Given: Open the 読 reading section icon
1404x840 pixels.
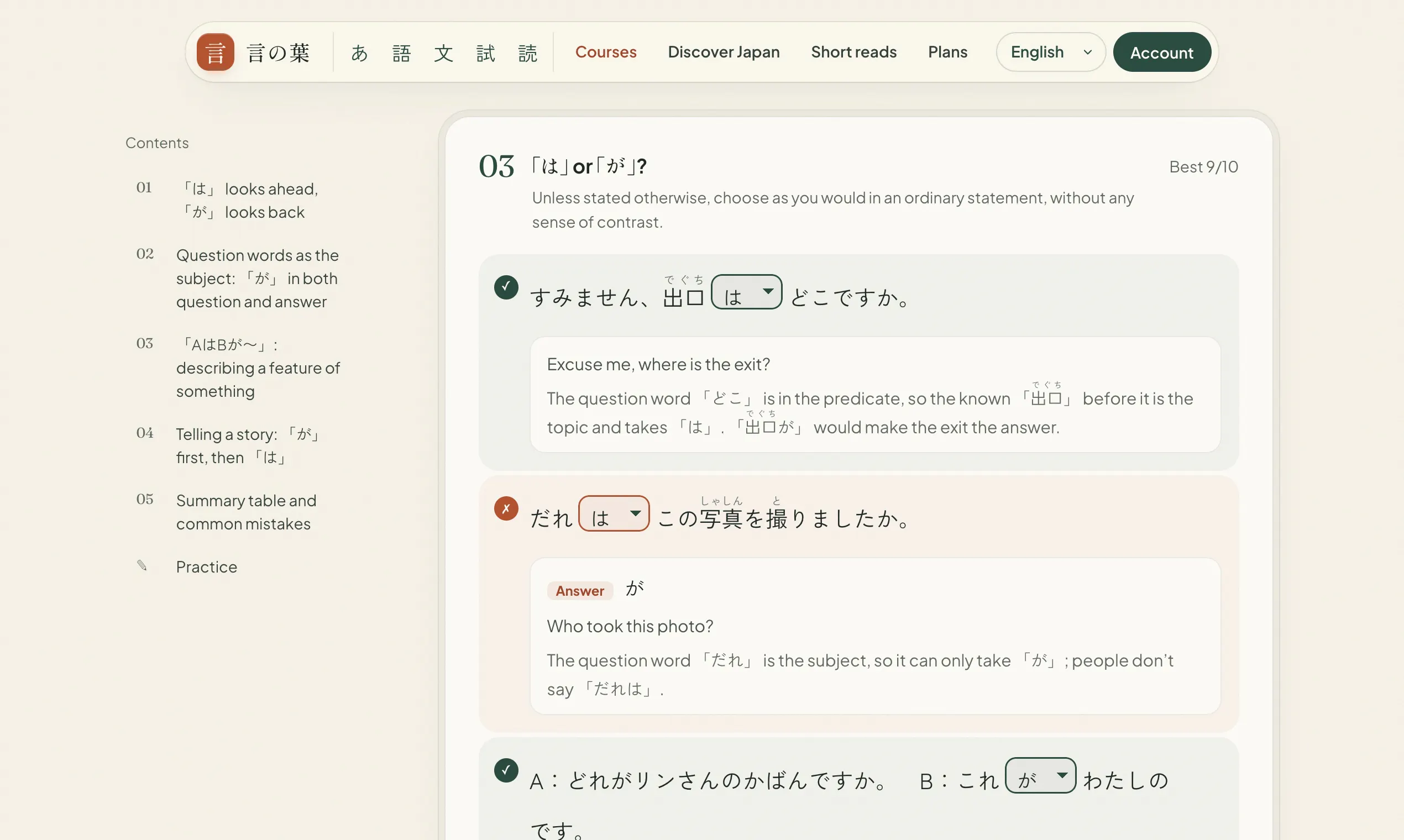Looking at the screenshot, I should (x=528, y=53).
